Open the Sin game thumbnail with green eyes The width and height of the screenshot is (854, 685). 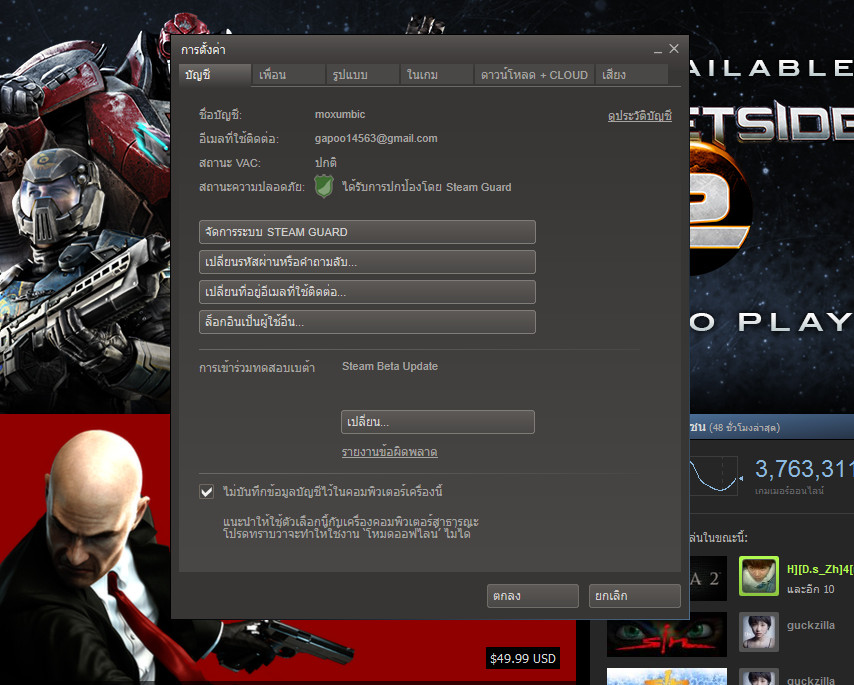pos(667,634)
